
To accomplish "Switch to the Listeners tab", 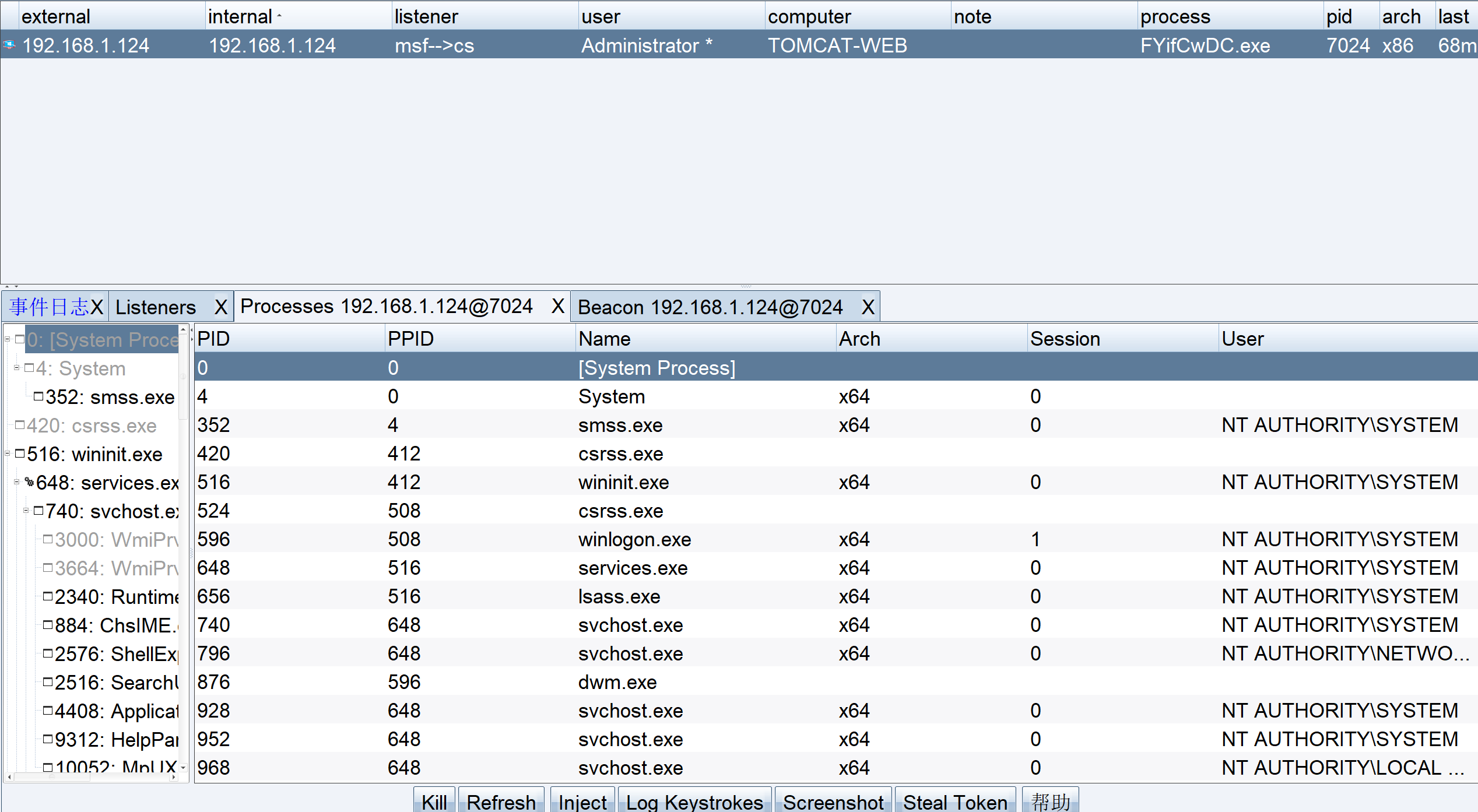I will (156, 307).
